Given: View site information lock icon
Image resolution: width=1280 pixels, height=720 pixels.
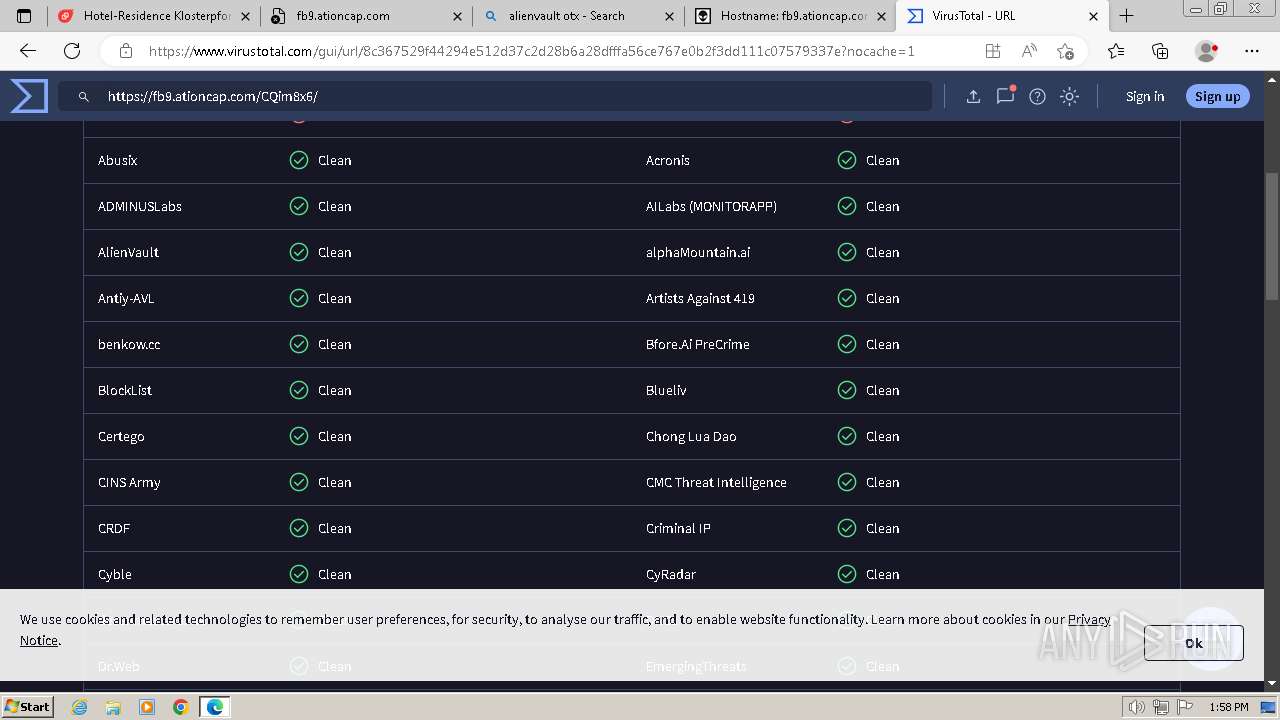Looking at the screenshot, I should click(125, 51).
